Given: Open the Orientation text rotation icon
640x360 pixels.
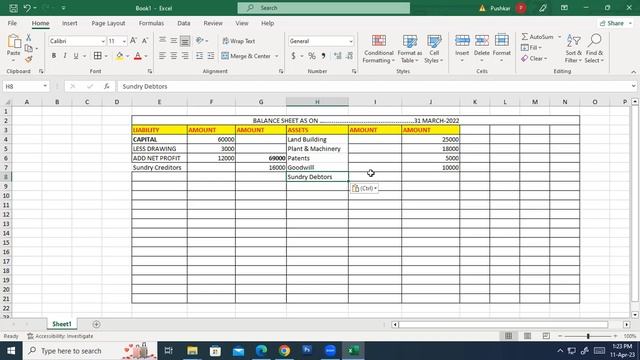Looking at the screenshot, I should pyautogui.click(x=200, y=40).
